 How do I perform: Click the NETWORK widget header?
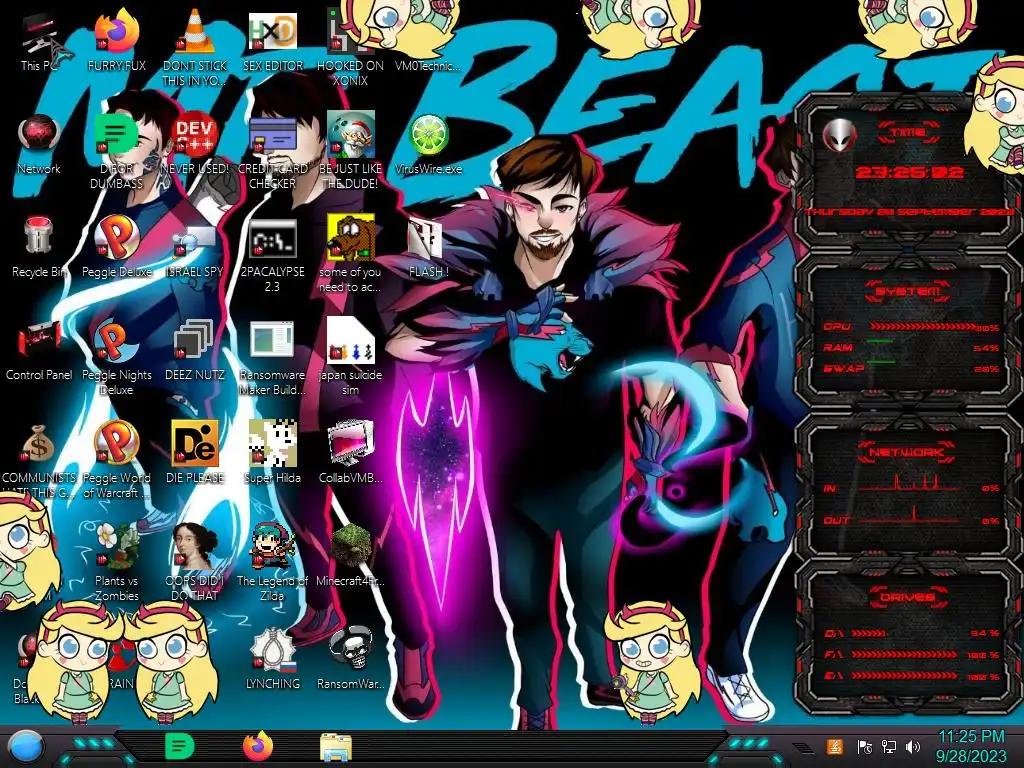pyautogui.click(x=908, y=451)
